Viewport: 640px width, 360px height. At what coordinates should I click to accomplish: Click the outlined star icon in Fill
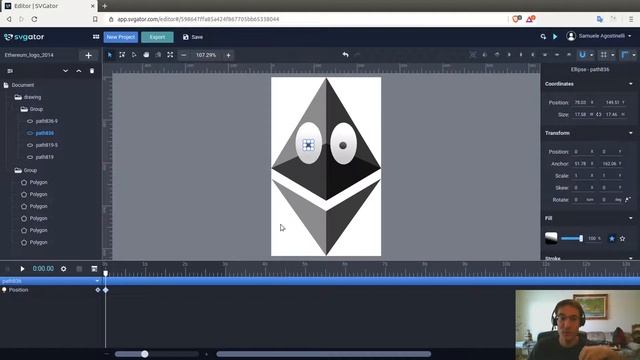point(622,238)
